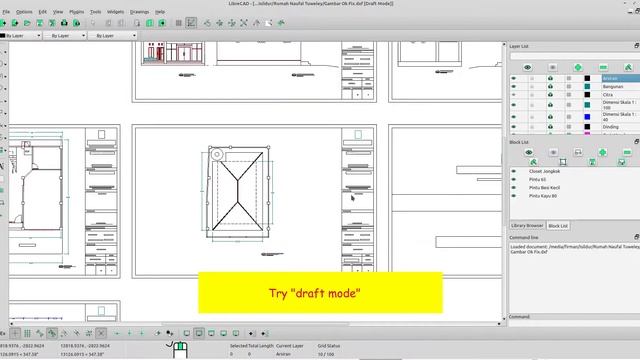This screenshot has width=640, height=360.
Task: Click the redraw toolbar icon
Action: [207, 23]
